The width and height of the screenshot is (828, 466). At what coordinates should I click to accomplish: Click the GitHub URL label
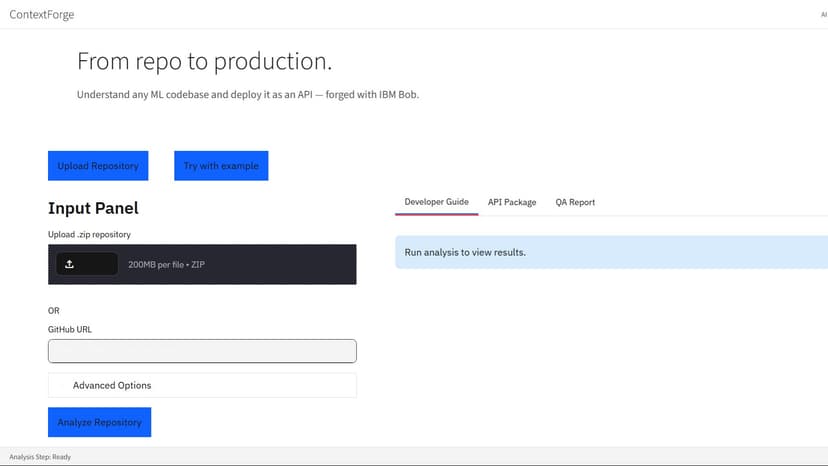click(70, 329)
